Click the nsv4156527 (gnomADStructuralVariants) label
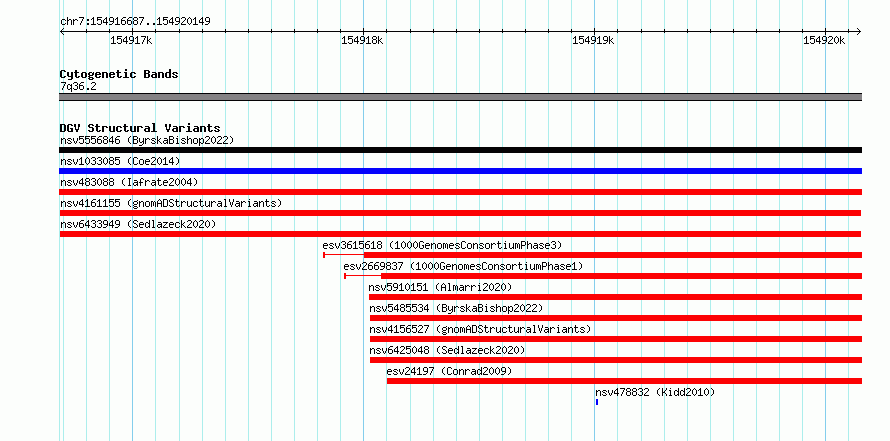 coord(480,329)
